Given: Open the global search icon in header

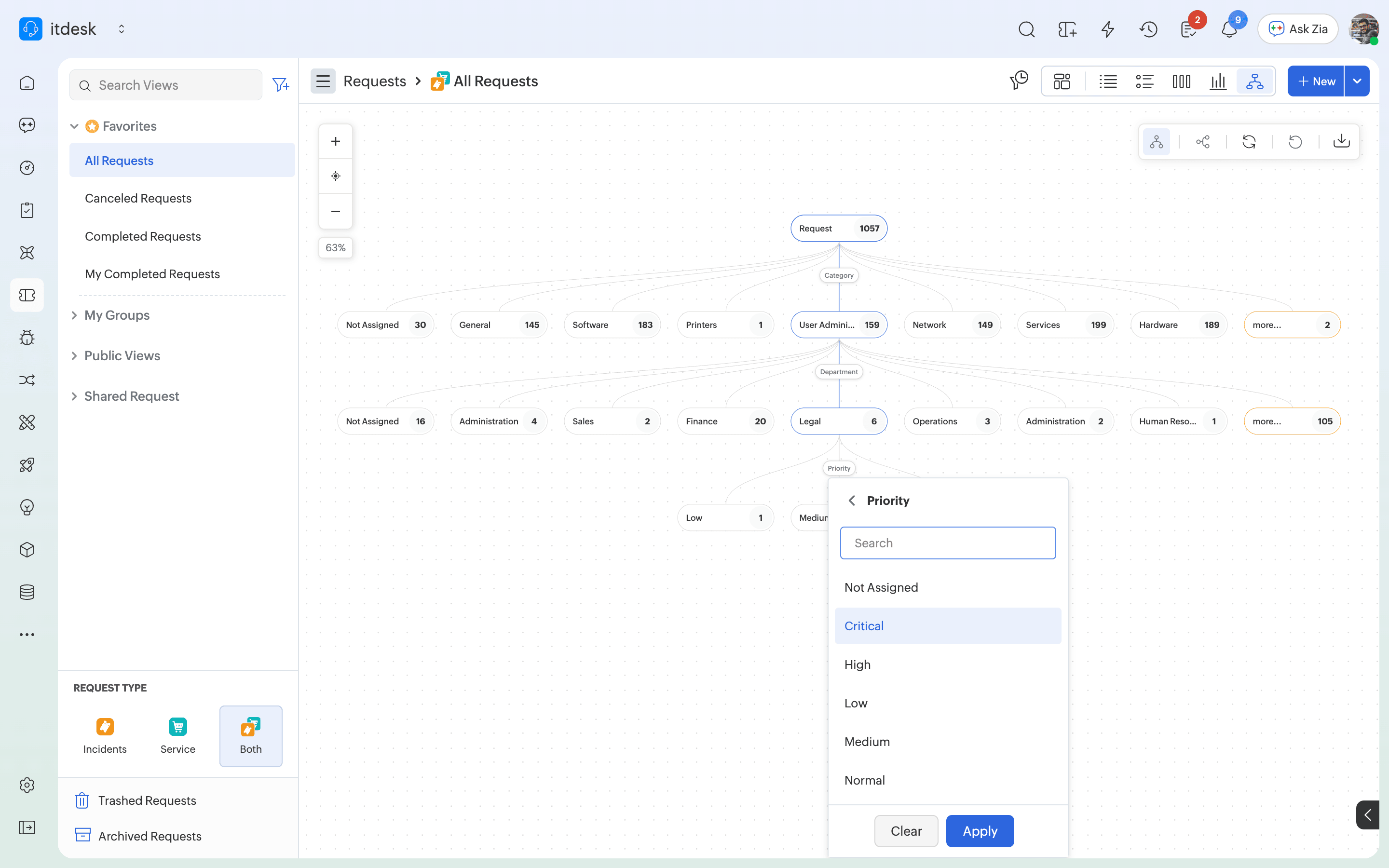Looking at the screenshot, I should (1026, 29).
